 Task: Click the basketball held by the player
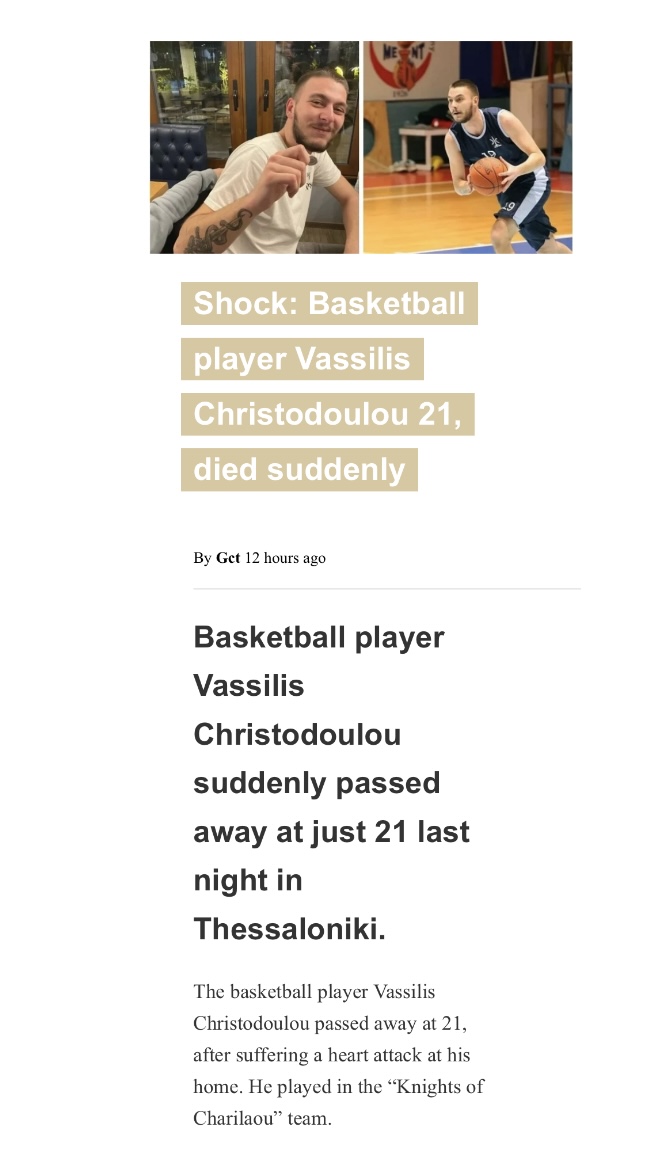487,176
